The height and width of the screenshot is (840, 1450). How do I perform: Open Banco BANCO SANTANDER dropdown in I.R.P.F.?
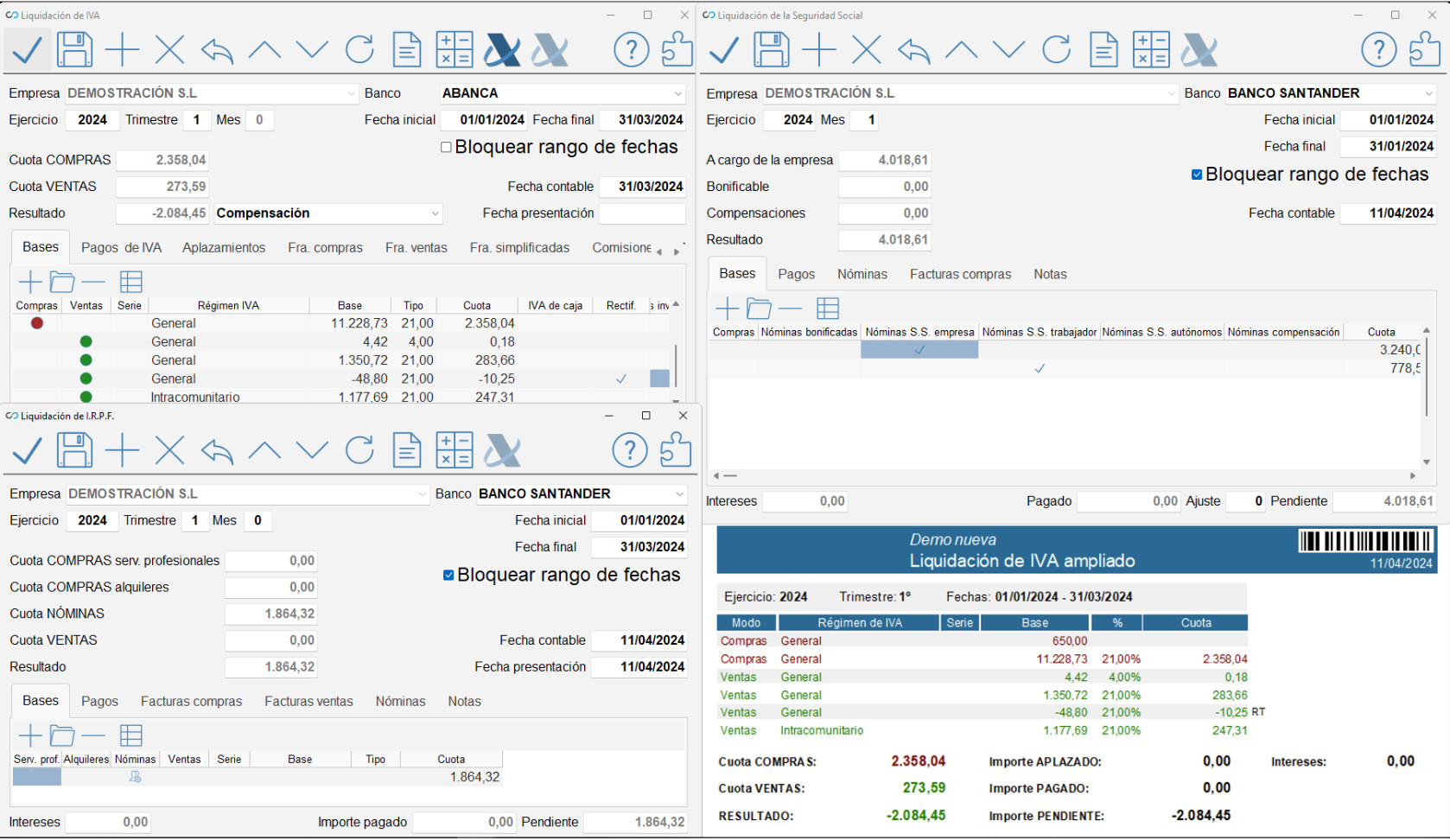[680, 494]
